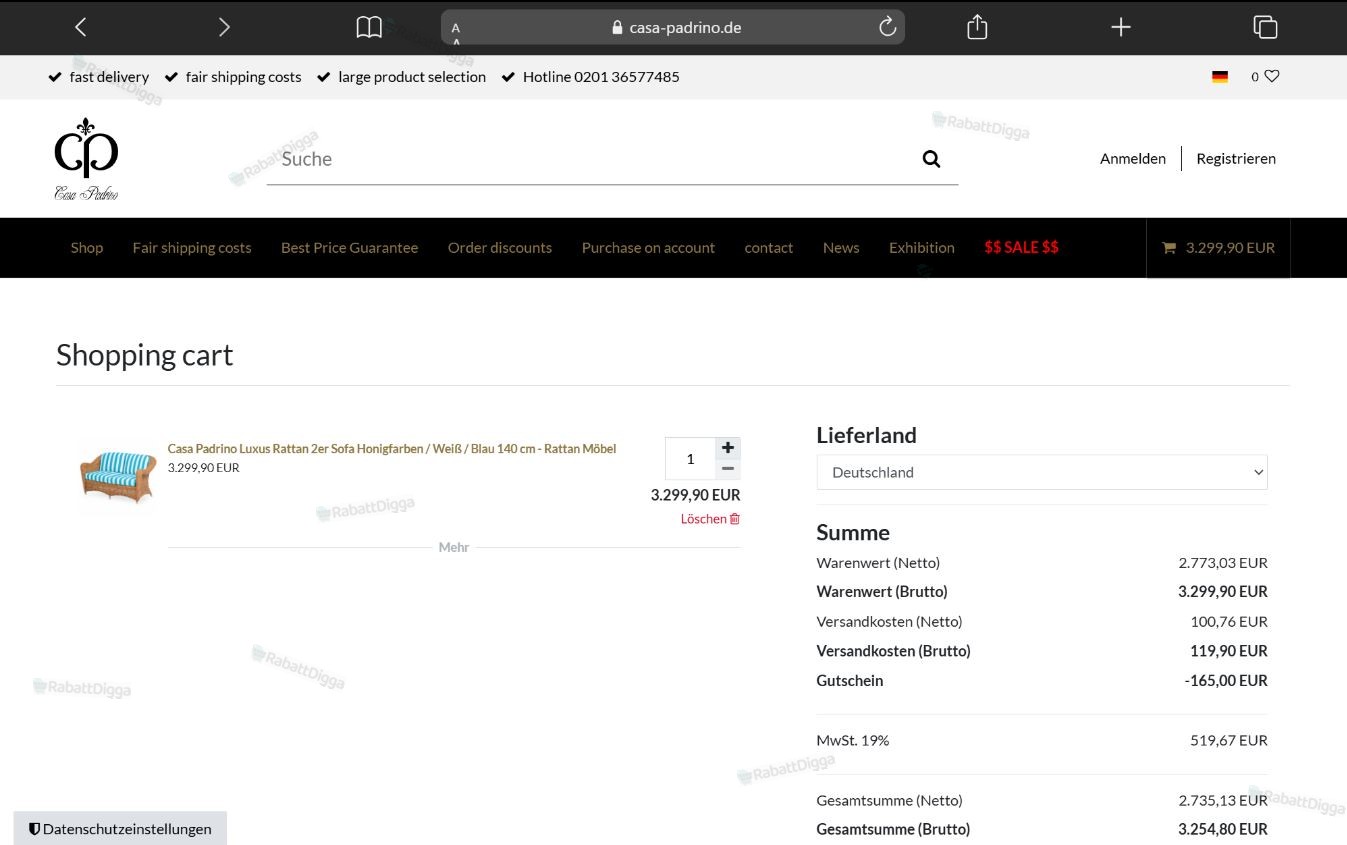Click Löschen to remove the sofa

pos(710,519)
